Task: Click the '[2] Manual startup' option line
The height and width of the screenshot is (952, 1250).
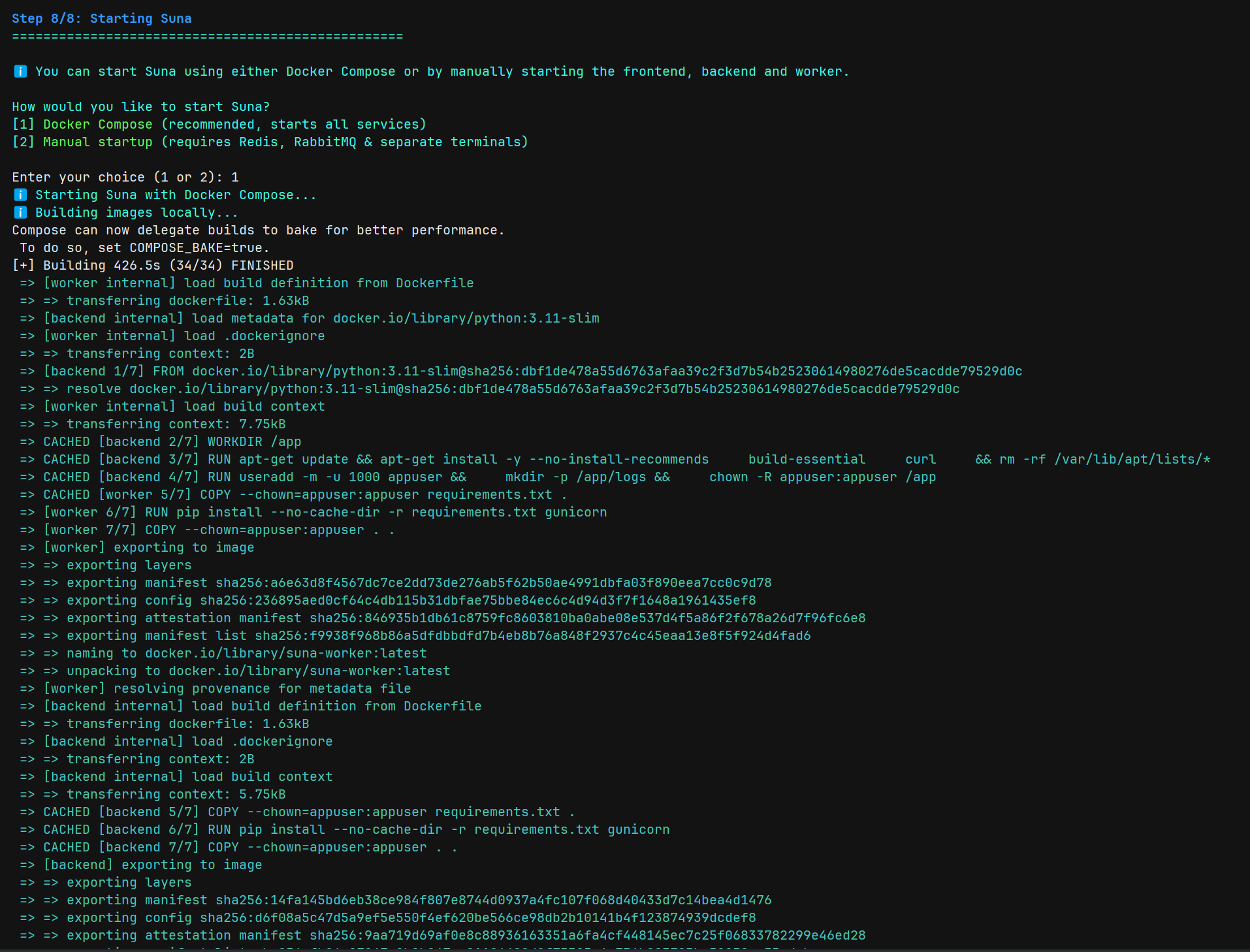Action: coord(270,142)
